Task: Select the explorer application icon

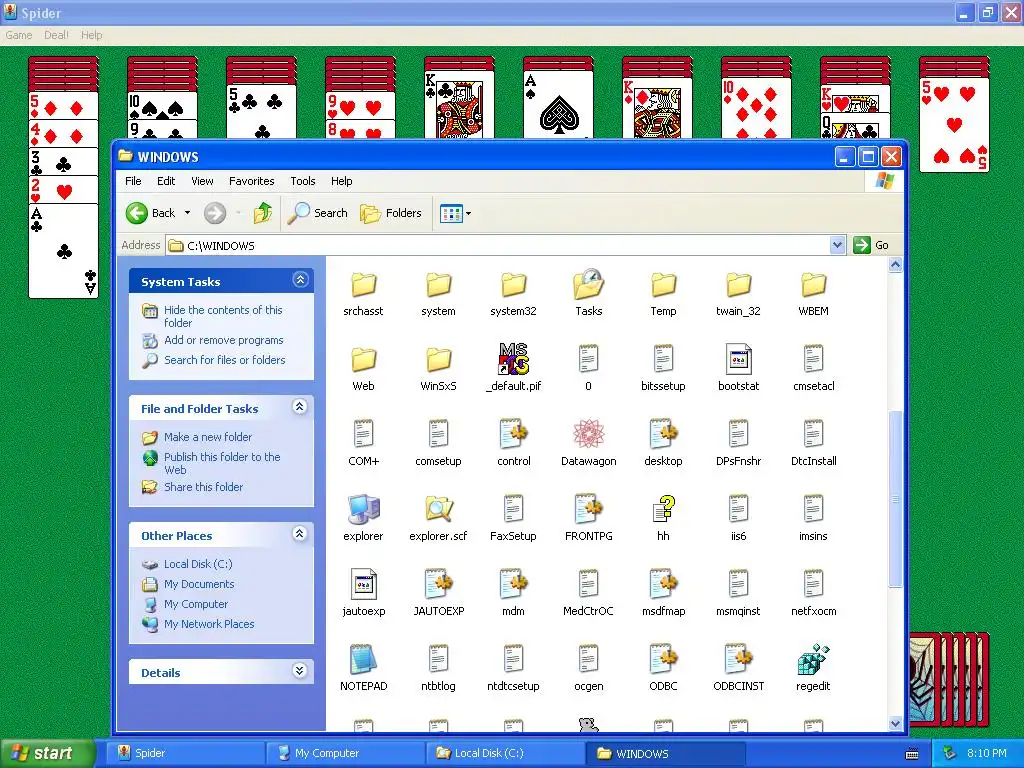Action: pos(363,509)
